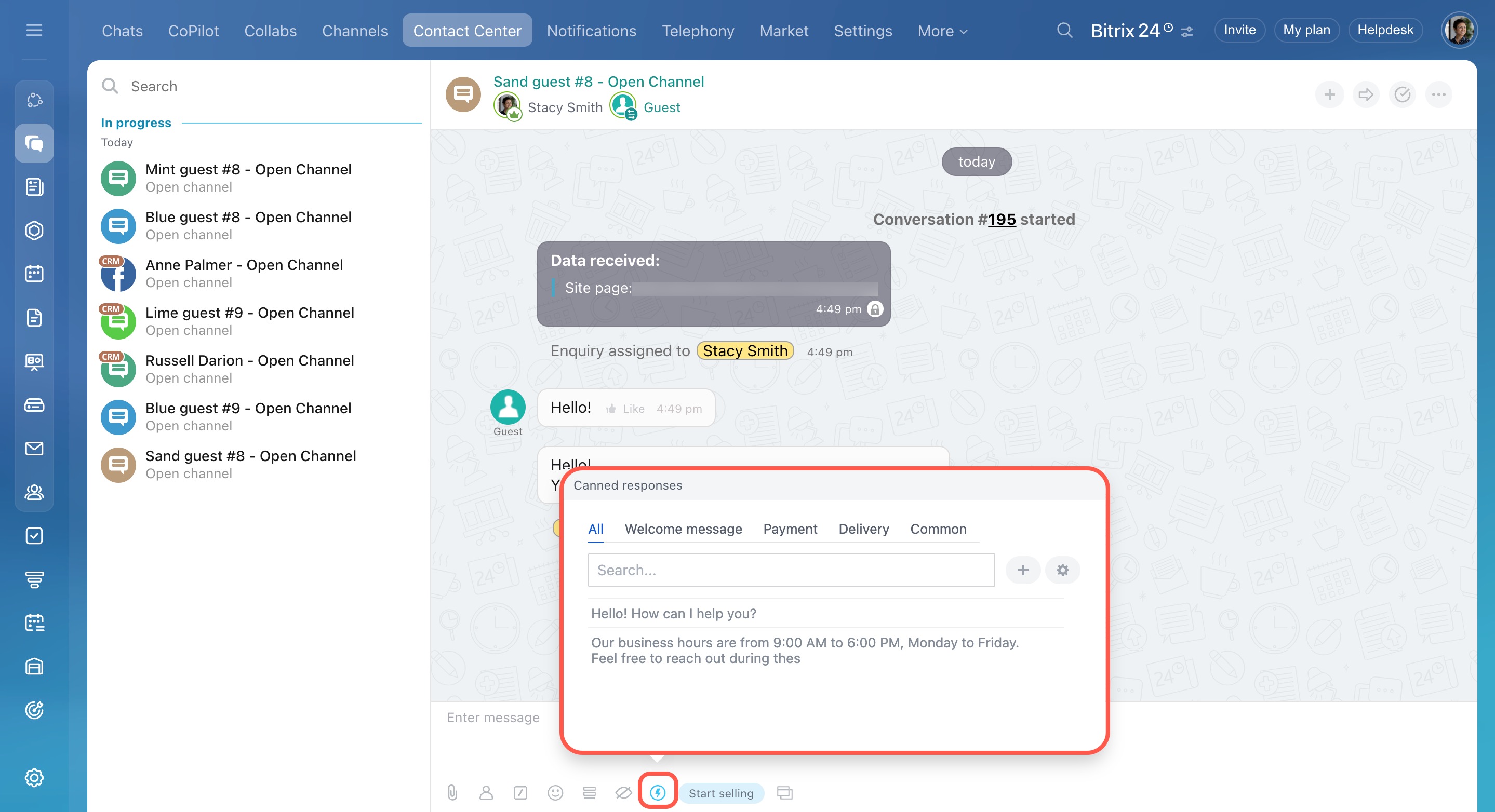Screen dimensions: 1495x812
Task: Open the Telephony tab
Action: [x=698, y=31]
